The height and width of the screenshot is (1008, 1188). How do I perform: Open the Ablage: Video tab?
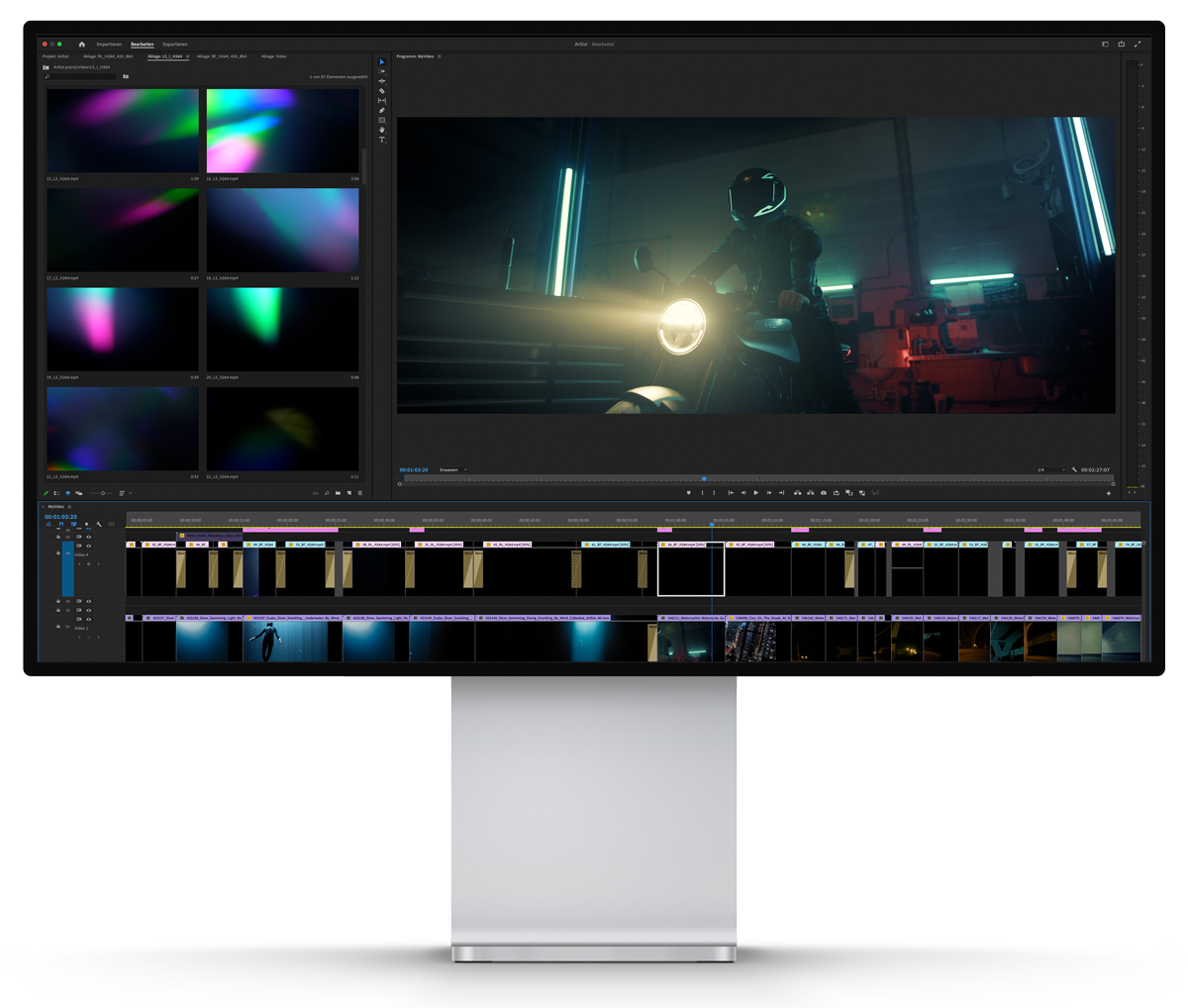tap(274, 56)
